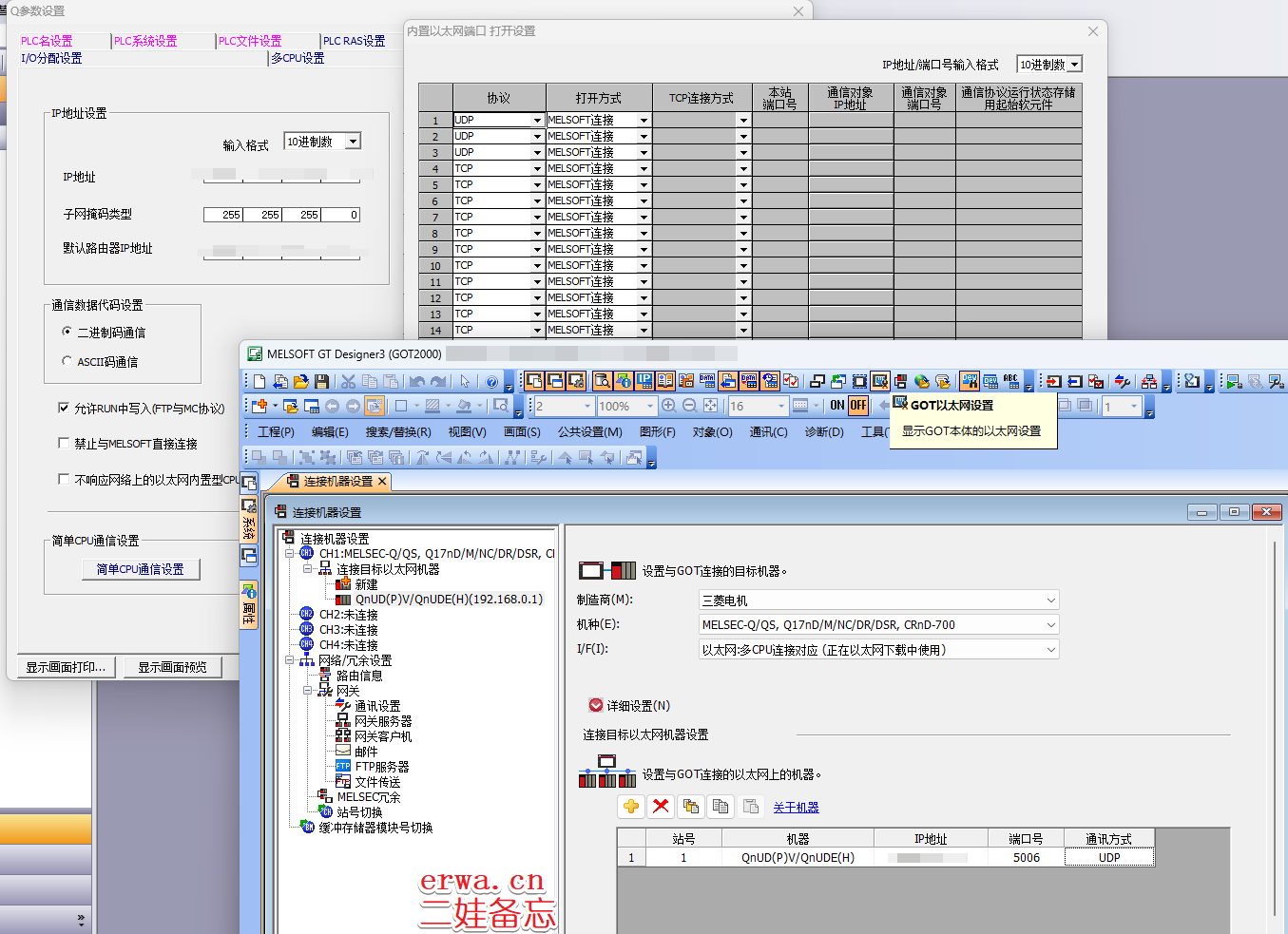Click the highlighted OFF toolbar button
The width and height of the screenshot is (1288, 934).
[x=858, y=406]
